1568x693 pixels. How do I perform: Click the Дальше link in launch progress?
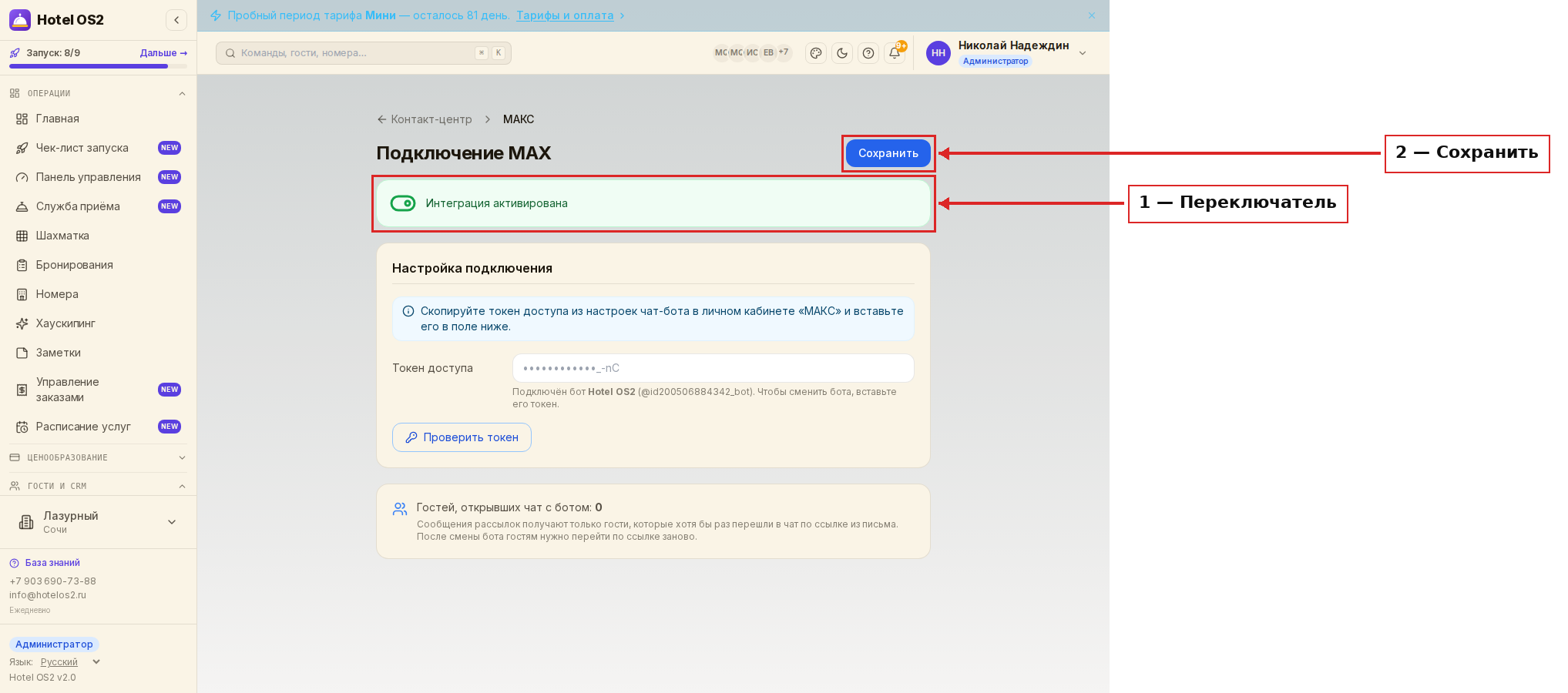pos(163,53)
